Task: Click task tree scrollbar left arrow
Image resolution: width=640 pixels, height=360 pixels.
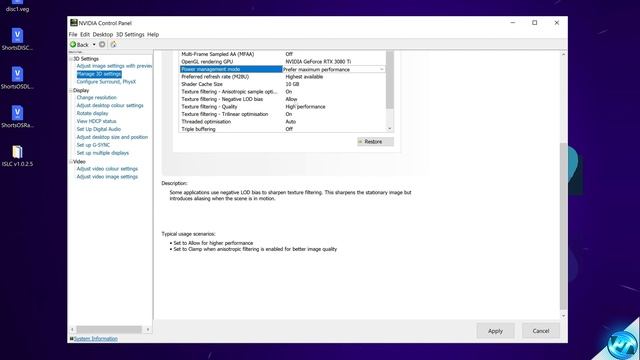Action: tap(72, 329)
